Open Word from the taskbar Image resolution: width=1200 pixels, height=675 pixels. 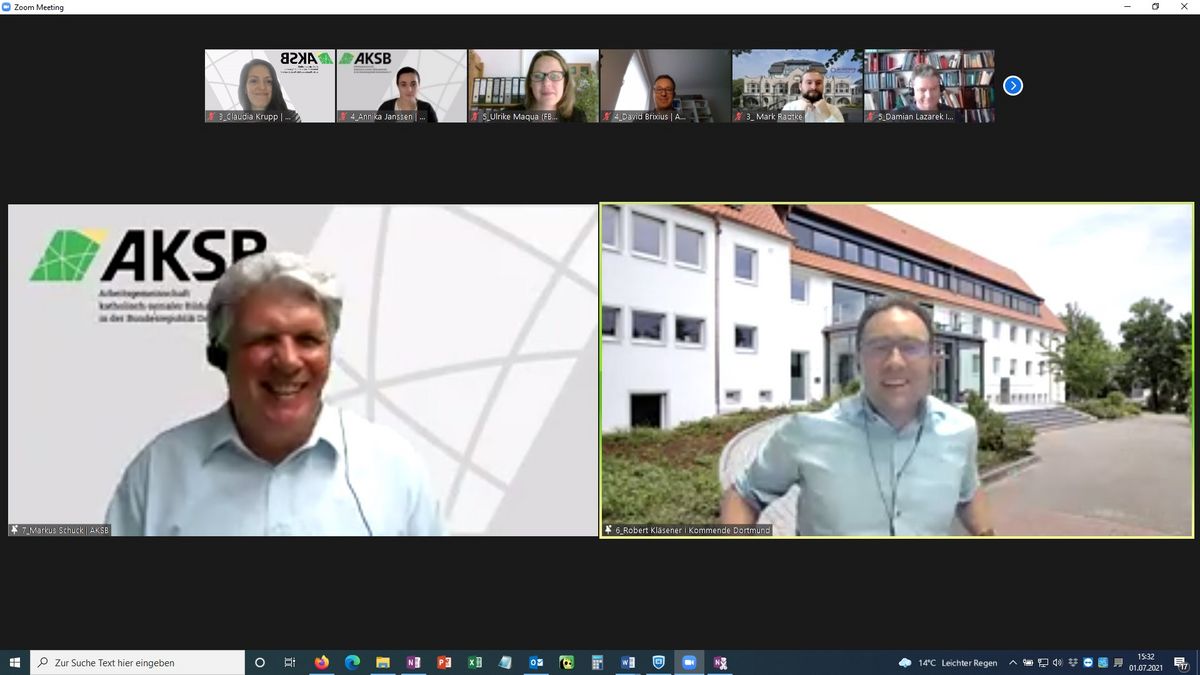pyautogui.click(x=628, y=662)
